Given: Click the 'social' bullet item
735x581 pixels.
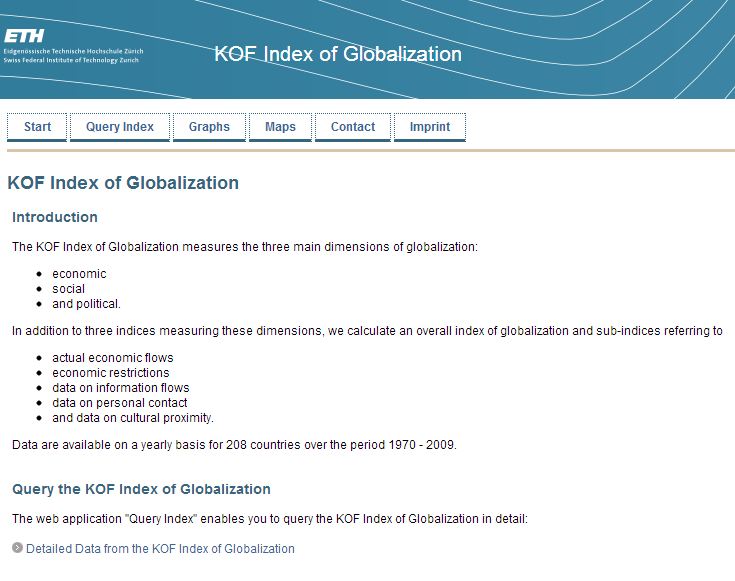Looking at the screenshot, I should pyautogui.click(x=69, y=289).
